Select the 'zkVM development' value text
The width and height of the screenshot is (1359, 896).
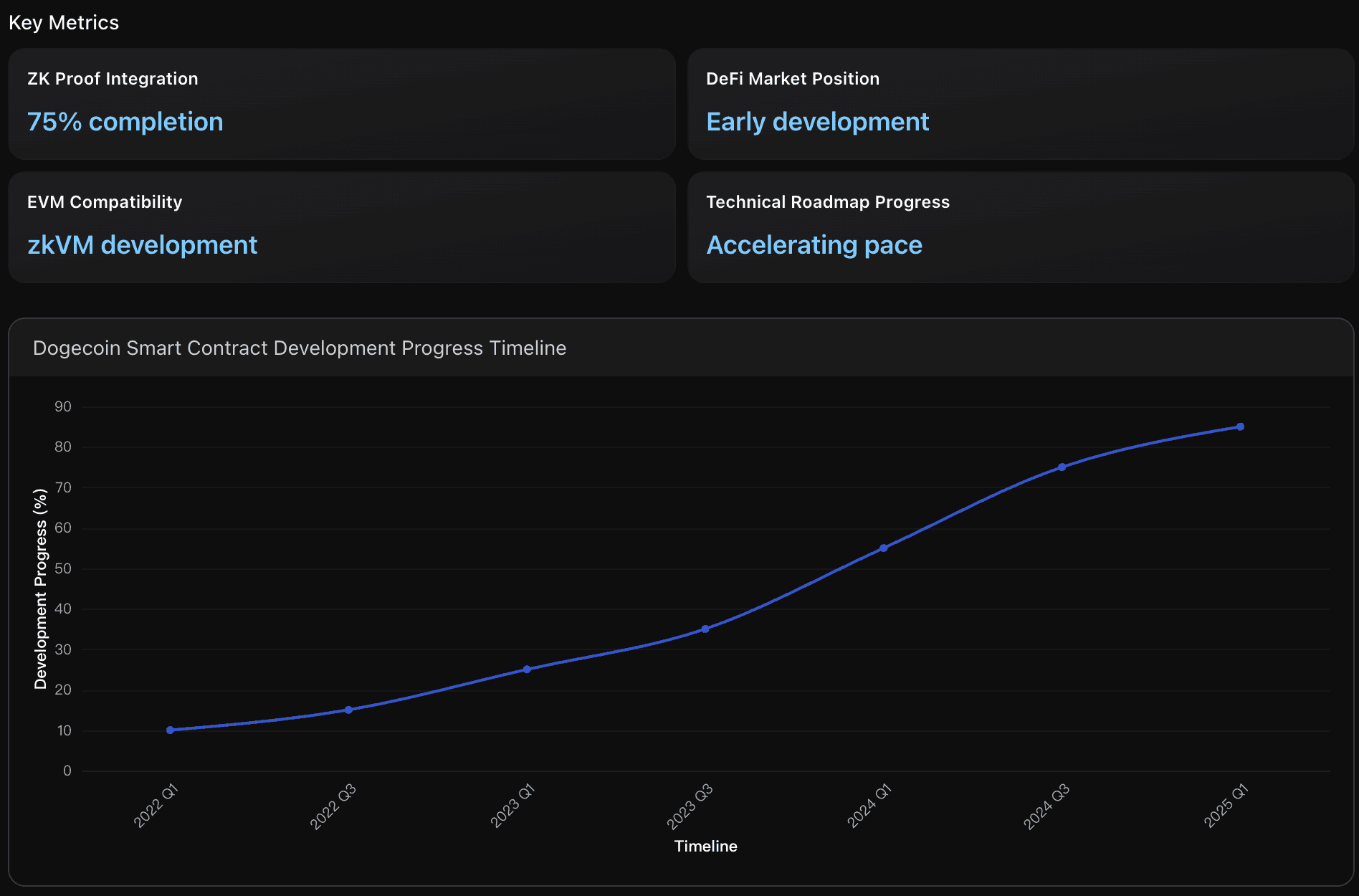[142, 245]
